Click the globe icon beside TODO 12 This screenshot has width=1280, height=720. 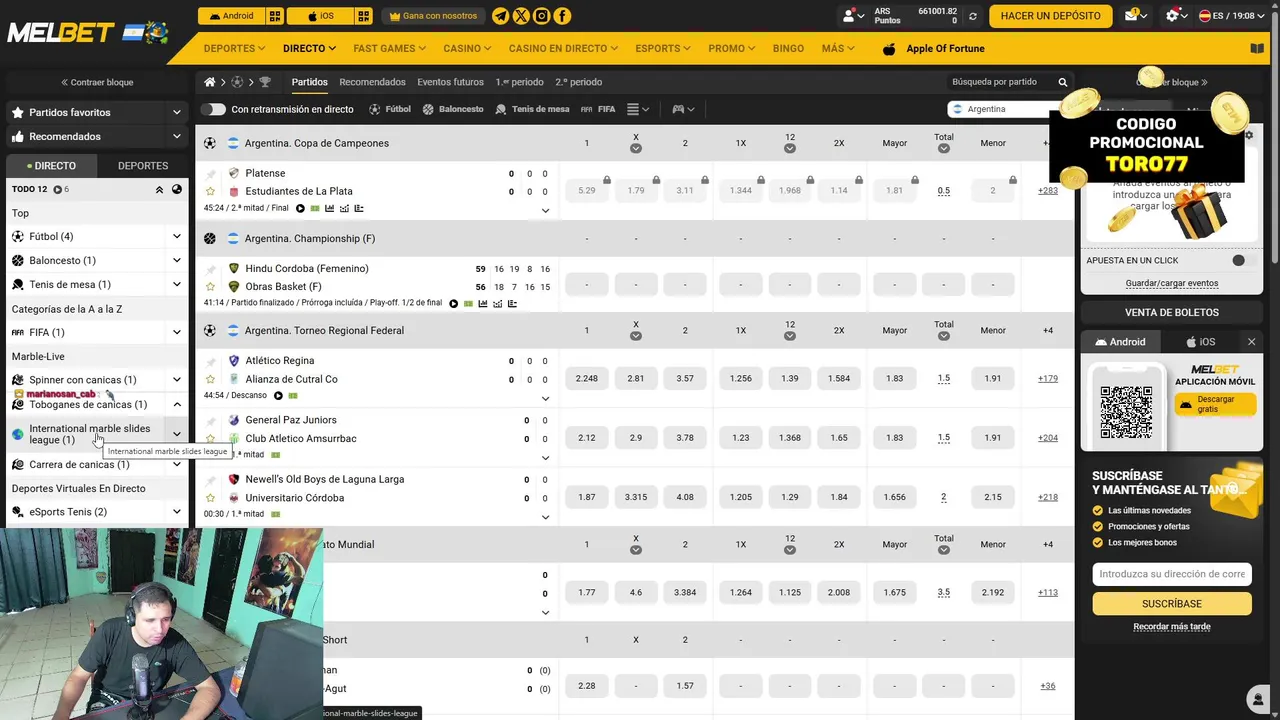177,189
